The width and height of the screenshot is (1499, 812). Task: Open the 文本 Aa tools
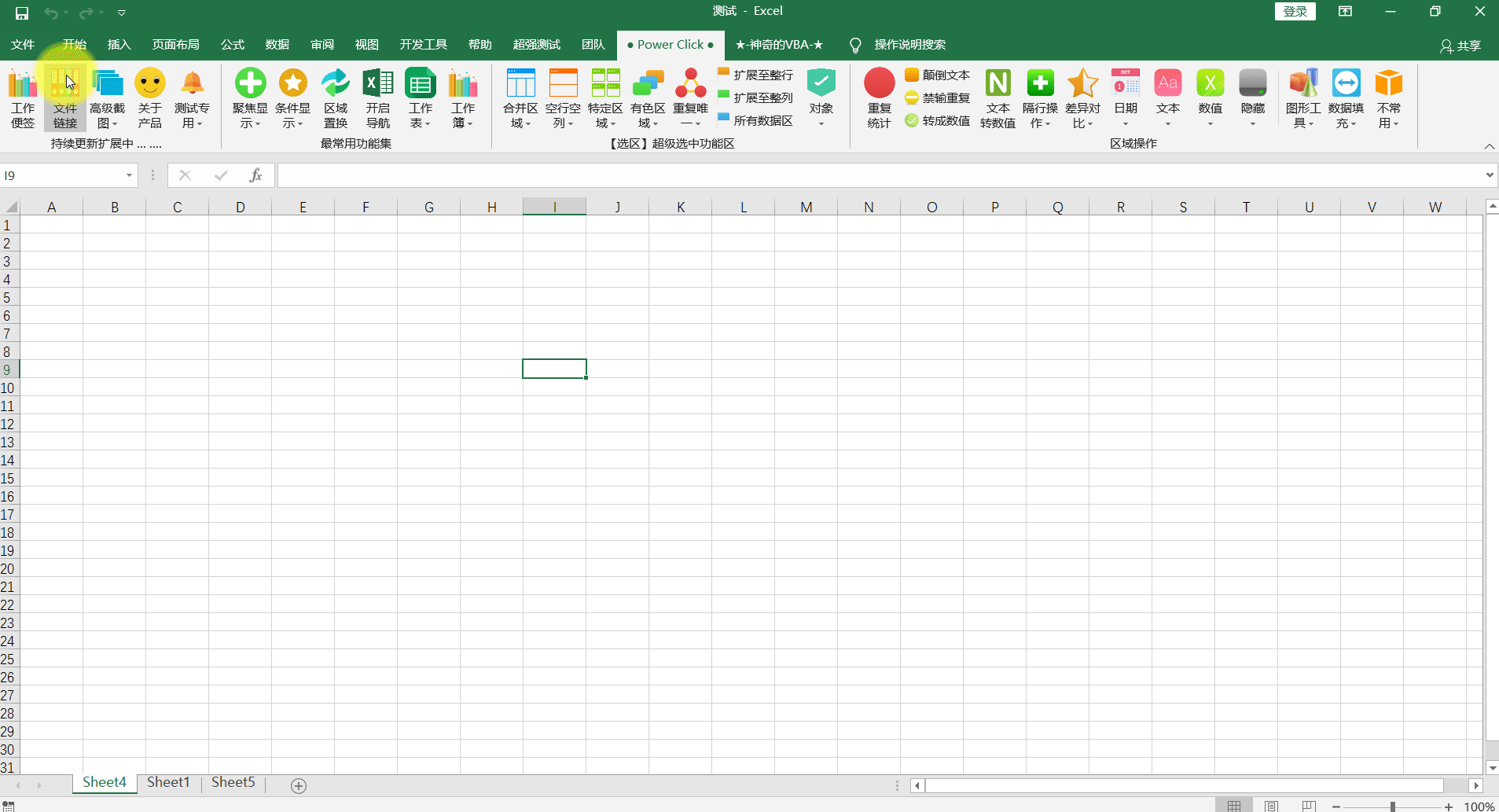click(x=1168, y=98)
